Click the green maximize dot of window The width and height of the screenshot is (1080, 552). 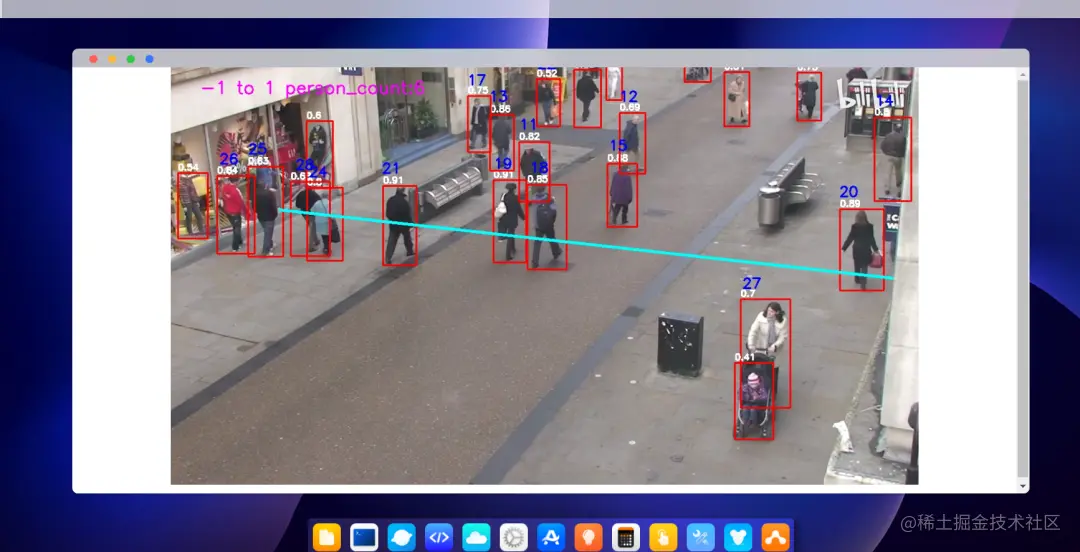point(131,59)
